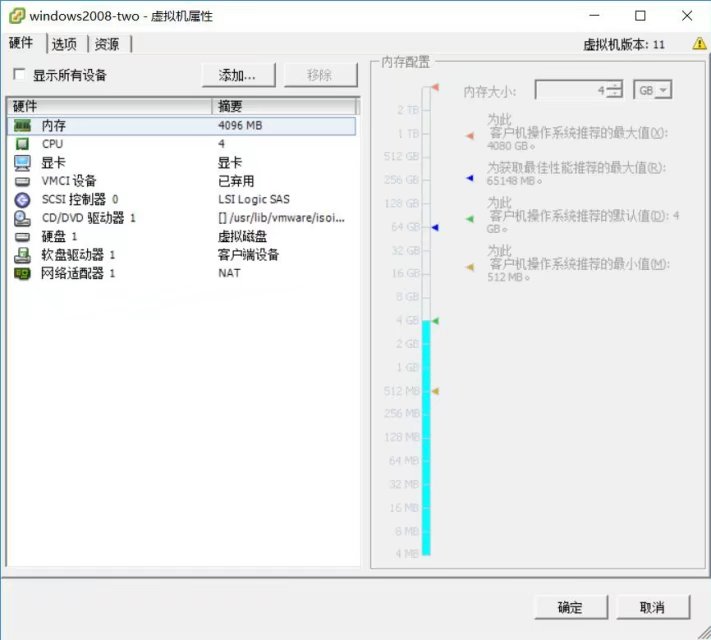Click the 添加... button
711x640 pixels.
(x=238, y=75)
